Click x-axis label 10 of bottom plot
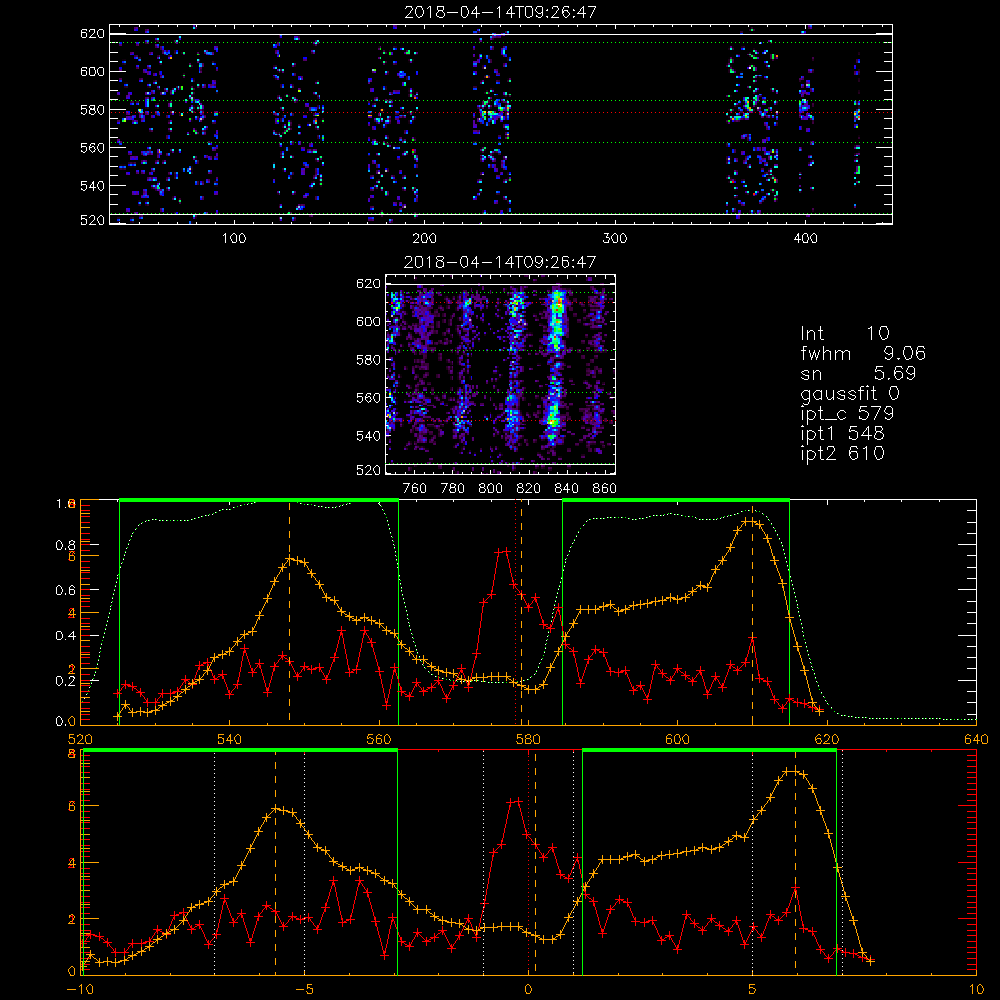Viewport: 1000px width, 1000px height. (976, 989)
